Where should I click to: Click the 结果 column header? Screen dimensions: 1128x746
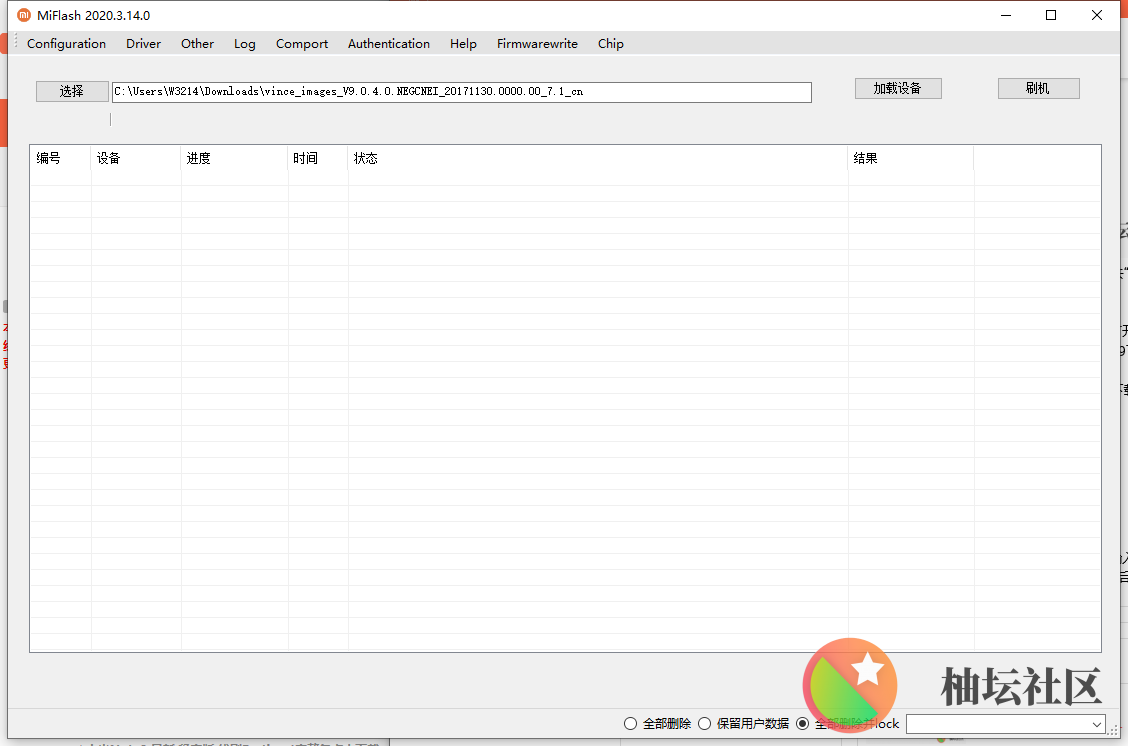910,158
